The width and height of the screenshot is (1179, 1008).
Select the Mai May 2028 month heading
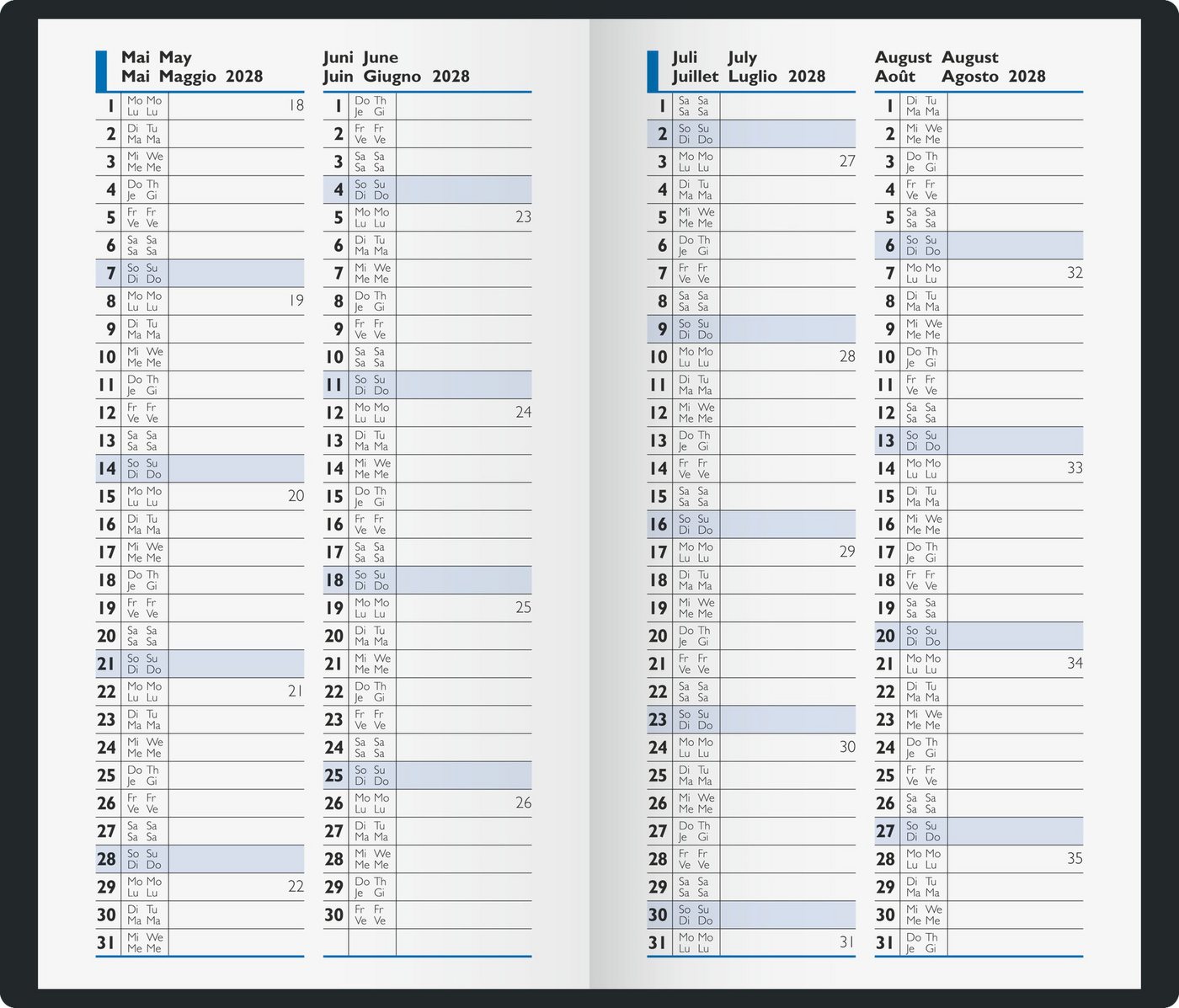[192, 67]
